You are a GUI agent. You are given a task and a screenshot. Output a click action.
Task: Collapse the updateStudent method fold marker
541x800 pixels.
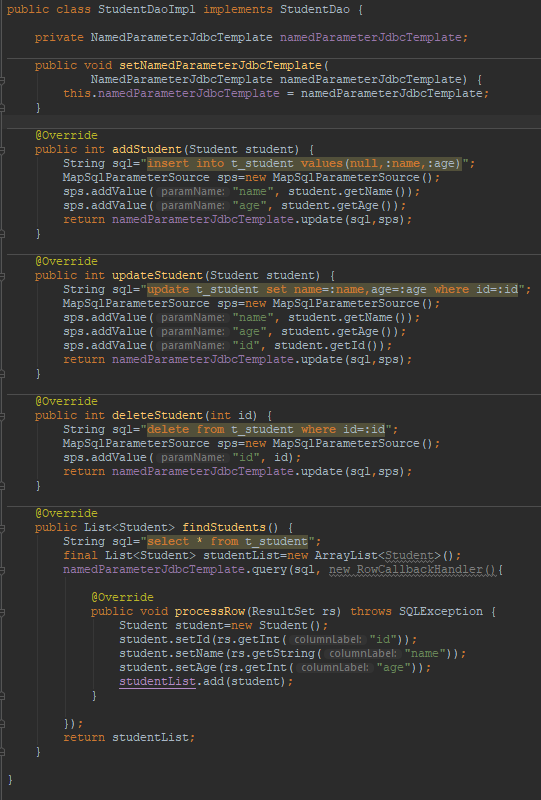tap(2, 276)
